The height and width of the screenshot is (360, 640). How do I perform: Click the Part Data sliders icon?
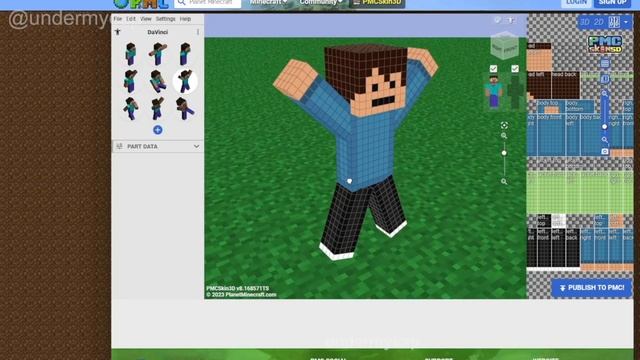point(120,146)
